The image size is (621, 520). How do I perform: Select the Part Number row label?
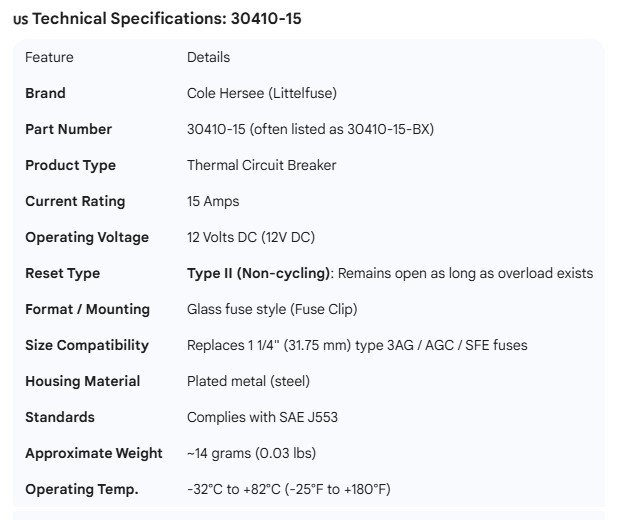[68, 129]
